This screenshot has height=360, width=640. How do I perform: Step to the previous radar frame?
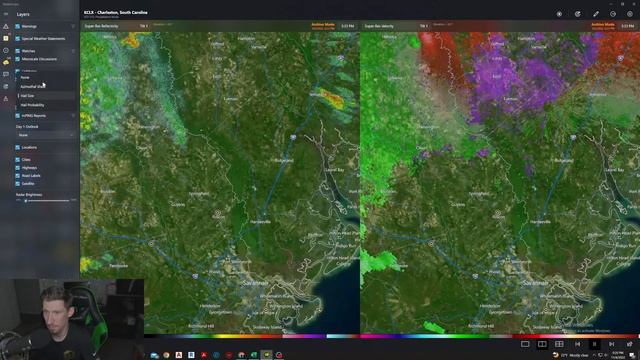coord(578,344)
